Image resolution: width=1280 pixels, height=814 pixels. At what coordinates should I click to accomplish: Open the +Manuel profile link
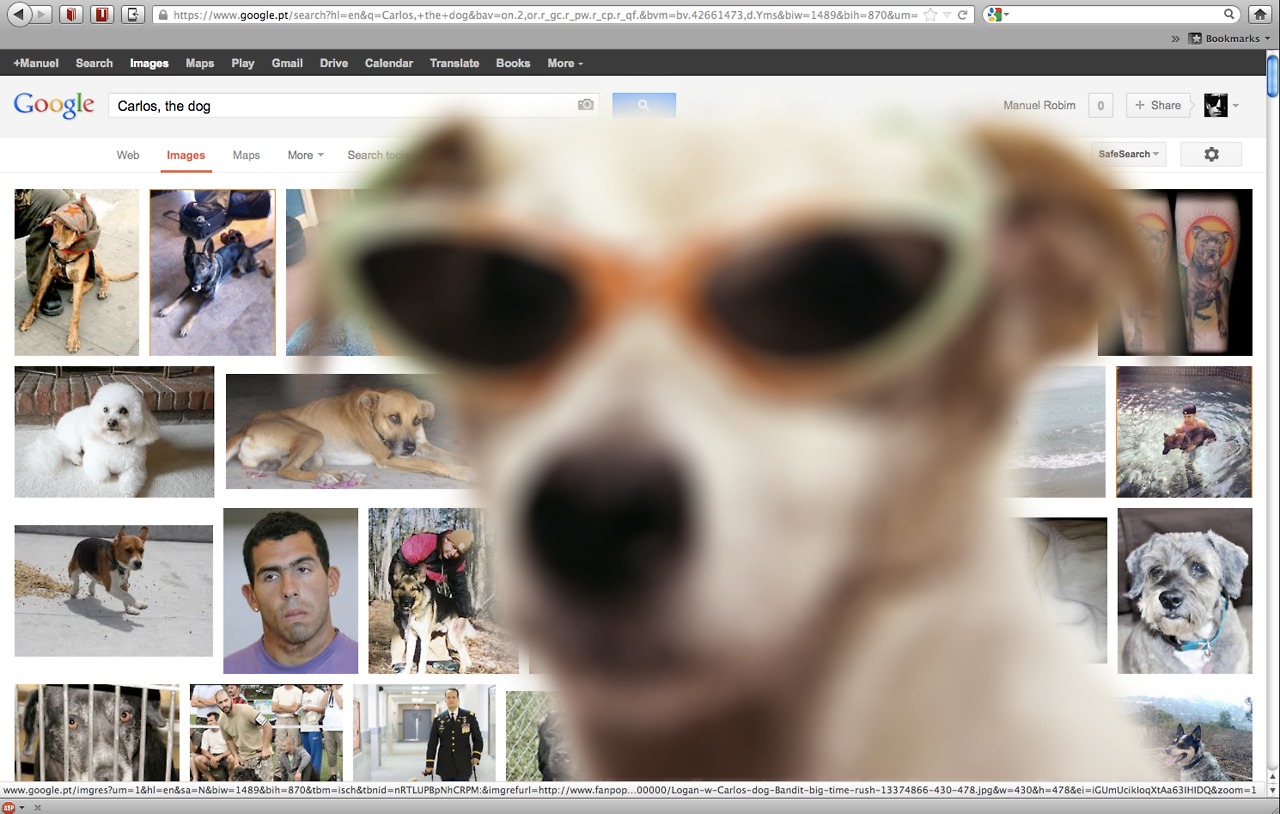pos(36,63)
